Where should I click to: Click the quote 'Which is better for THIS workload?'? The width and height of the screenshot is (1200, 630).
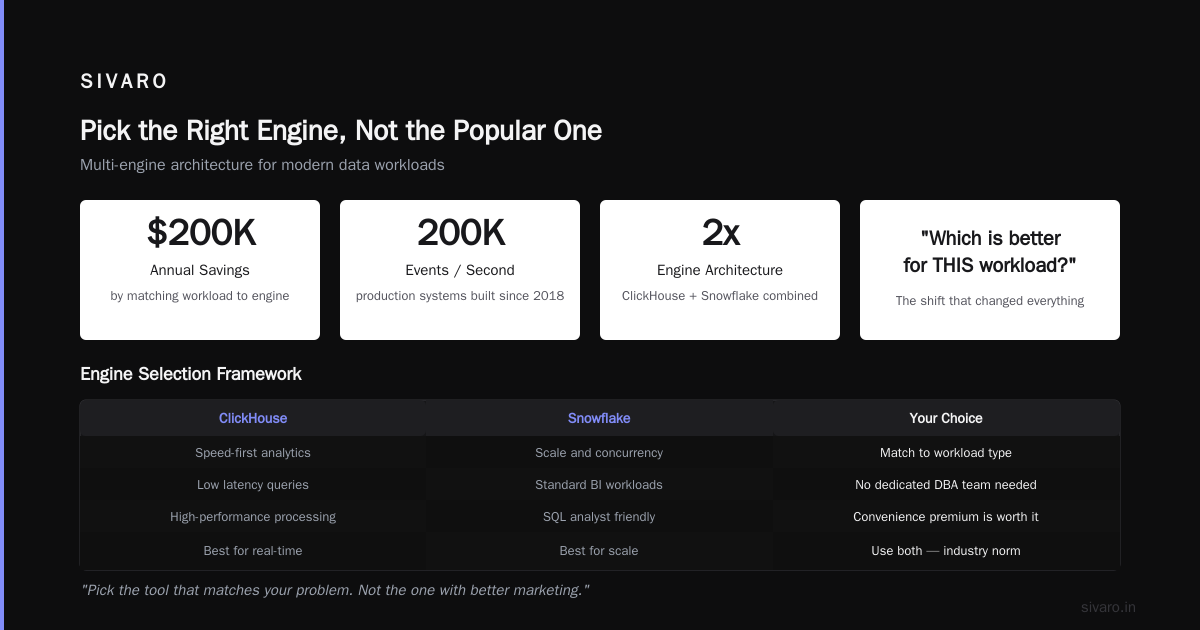pyautogui.click(x=990, y=251)
